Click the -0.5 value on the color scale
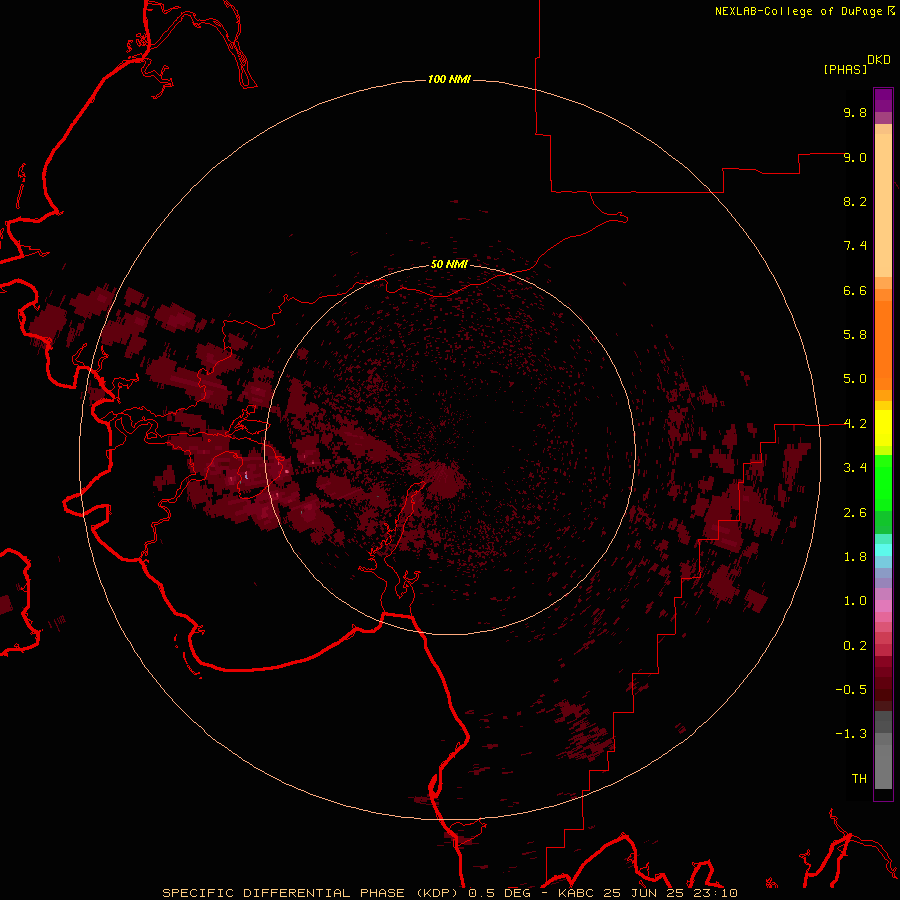The image size is (900, 900). 851,690
